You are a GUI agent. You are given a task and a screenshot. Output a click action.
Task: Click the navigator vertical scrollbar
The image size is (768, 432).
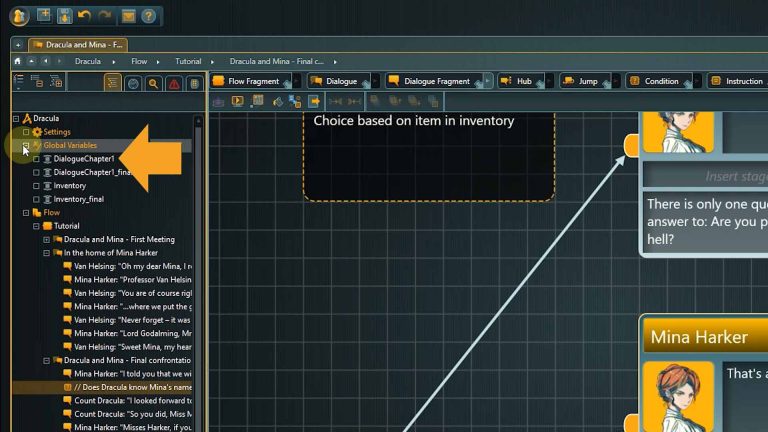click(198, 274)
